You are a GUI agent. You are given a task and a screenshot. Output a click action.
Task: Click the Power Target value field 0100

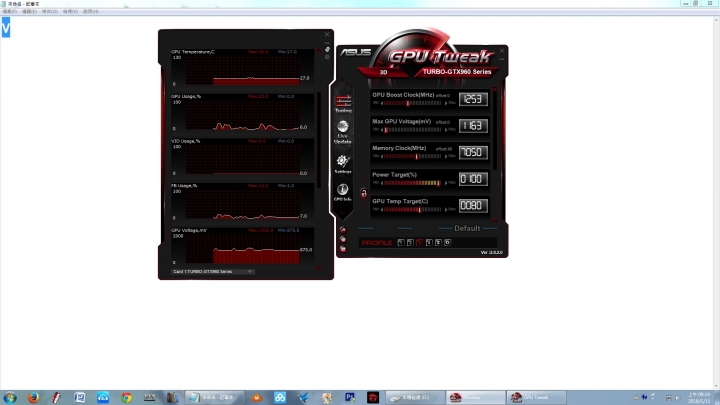click(x=473, y=179)
